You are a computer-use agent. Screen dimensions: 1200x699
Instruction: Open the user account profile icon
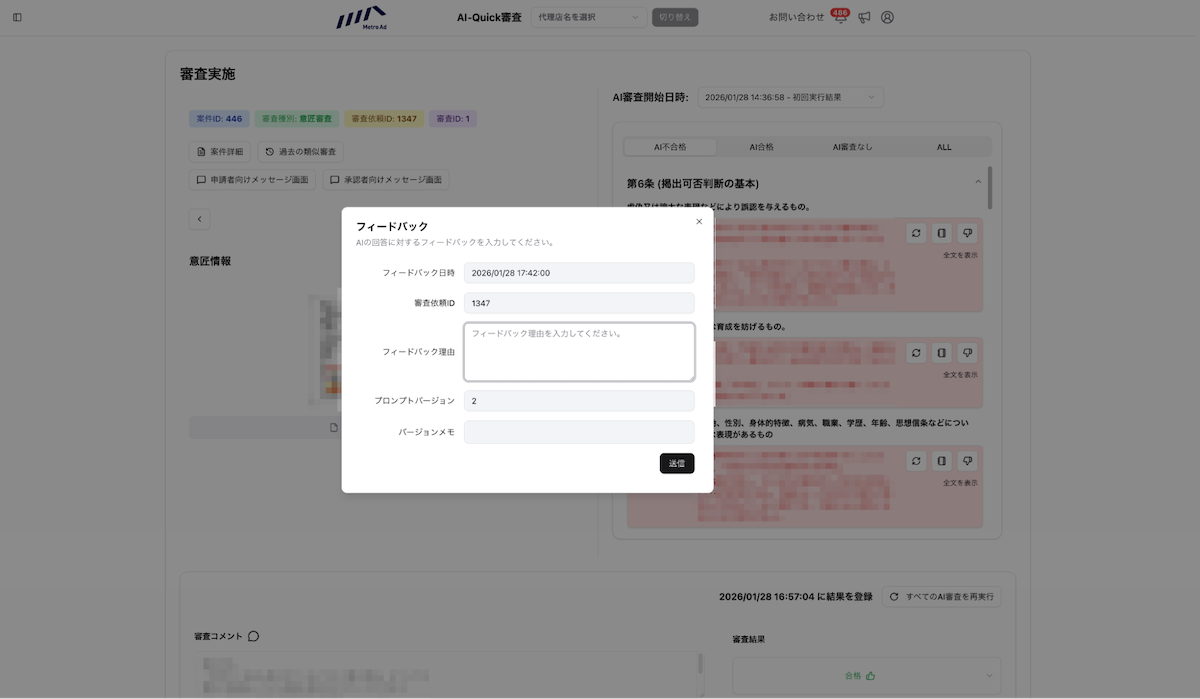click(x=887, y=17)
